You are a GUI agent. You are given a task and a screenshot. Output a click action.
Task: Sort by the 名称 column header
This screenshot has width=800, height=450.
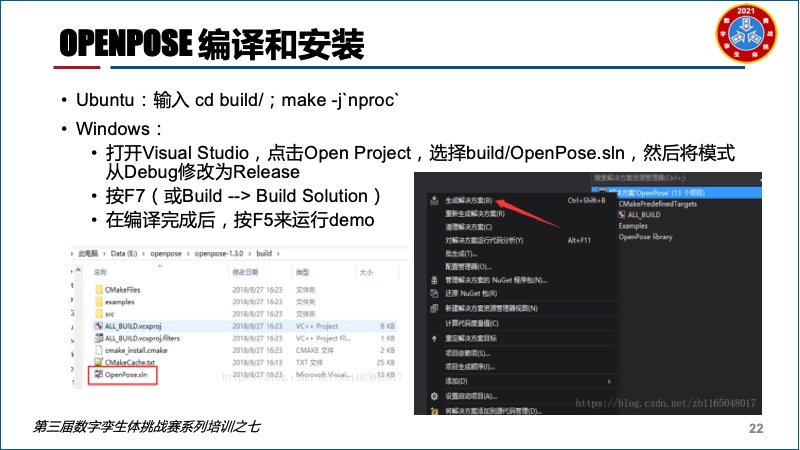101,272
